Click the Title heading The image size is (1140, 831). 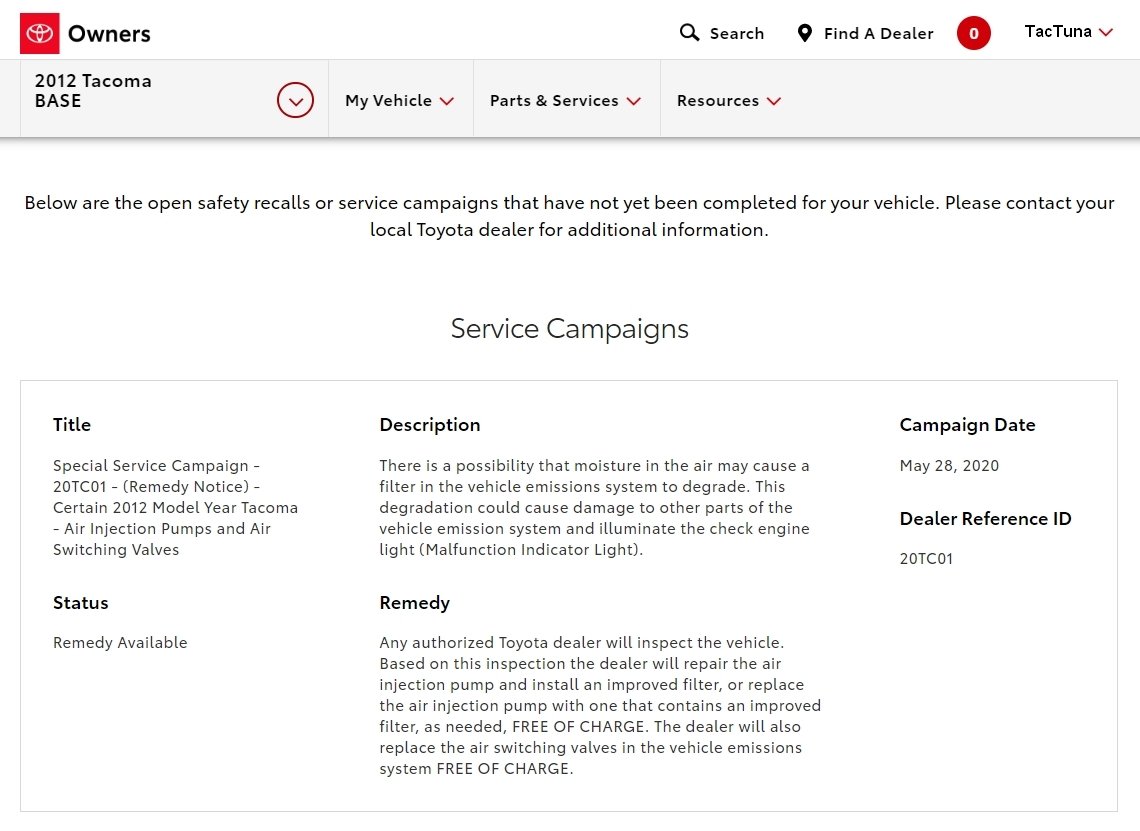coord(71,425)
